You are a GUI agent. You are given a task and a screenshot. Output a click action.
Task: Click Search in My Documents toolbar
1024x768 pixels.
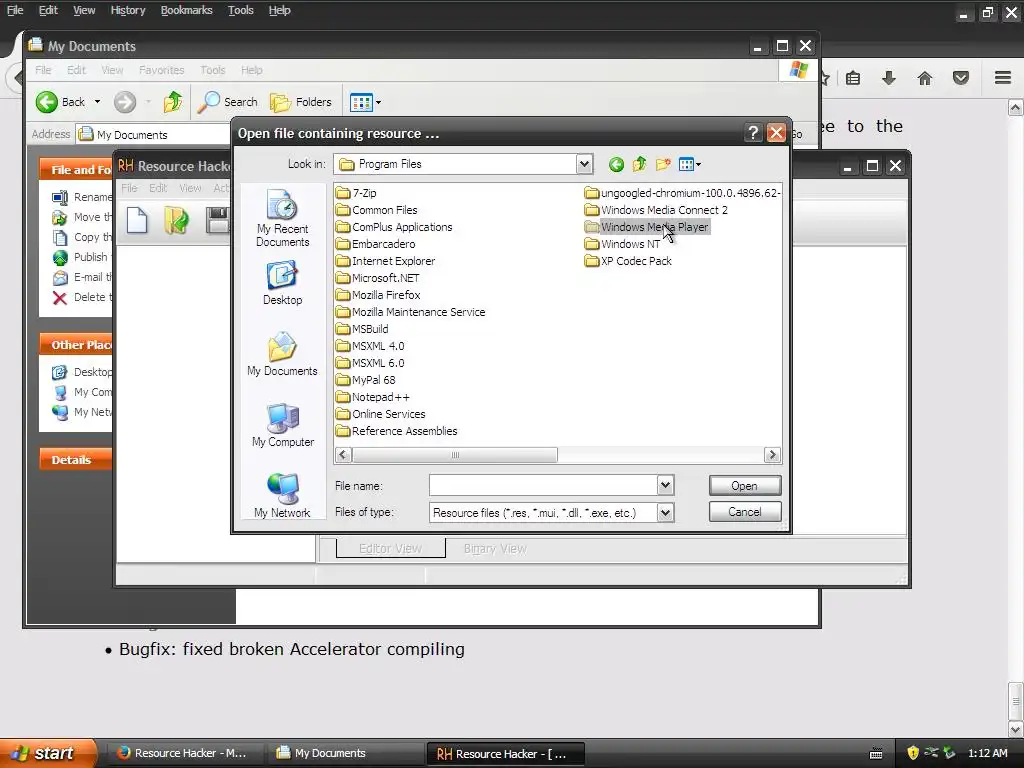point(228,102)
